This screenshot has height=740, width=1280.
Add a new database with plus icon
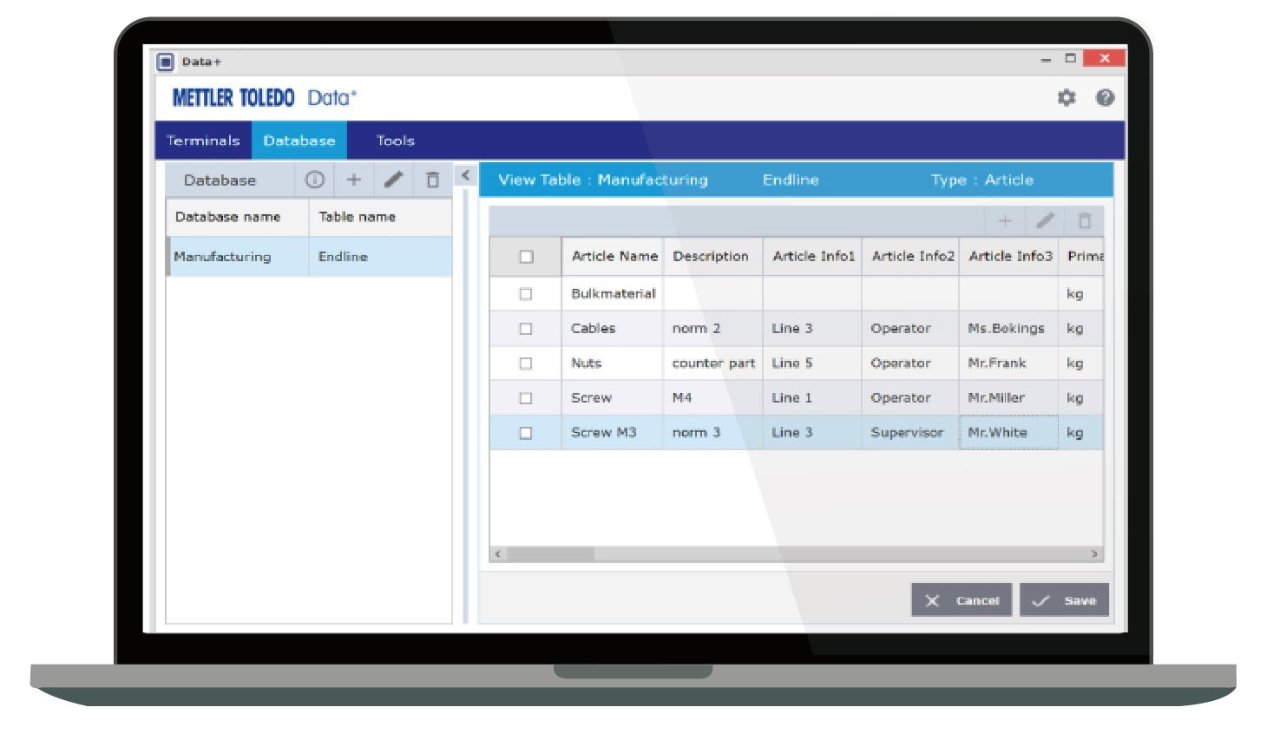pos(353,180)
